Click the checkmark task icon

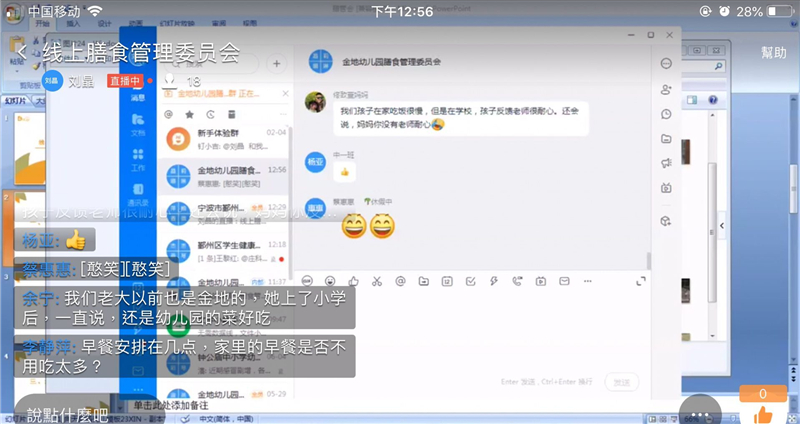(470, 281)
